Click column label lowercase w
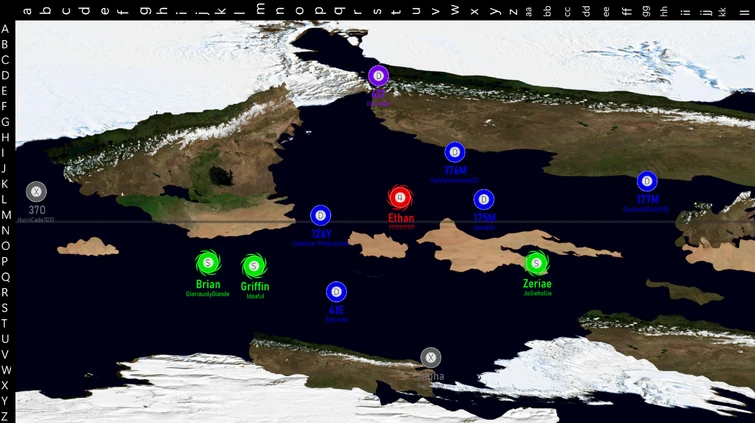 pyautogui.click(x=455, y=10)
